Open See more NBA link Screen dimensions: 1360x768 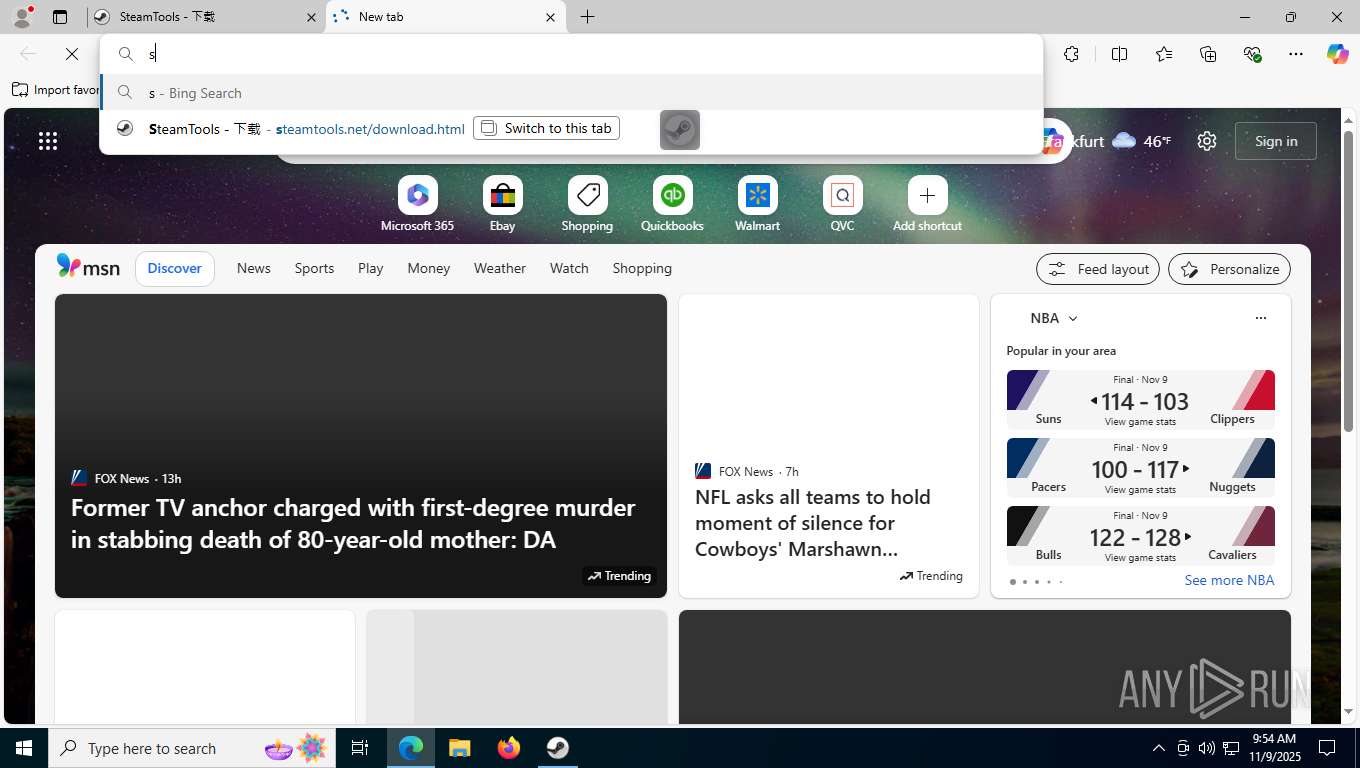tap(1229, 580)
